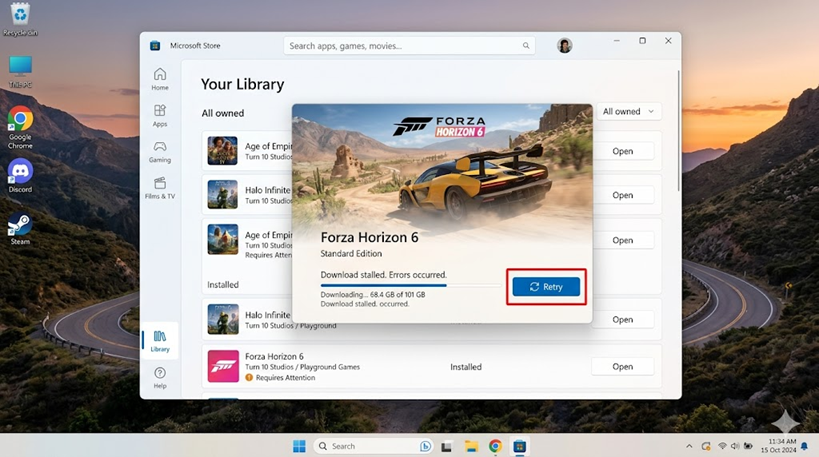The height and width of the screenshot is (457, 819).
Task: Open Films & TV section
Action: 160,188
